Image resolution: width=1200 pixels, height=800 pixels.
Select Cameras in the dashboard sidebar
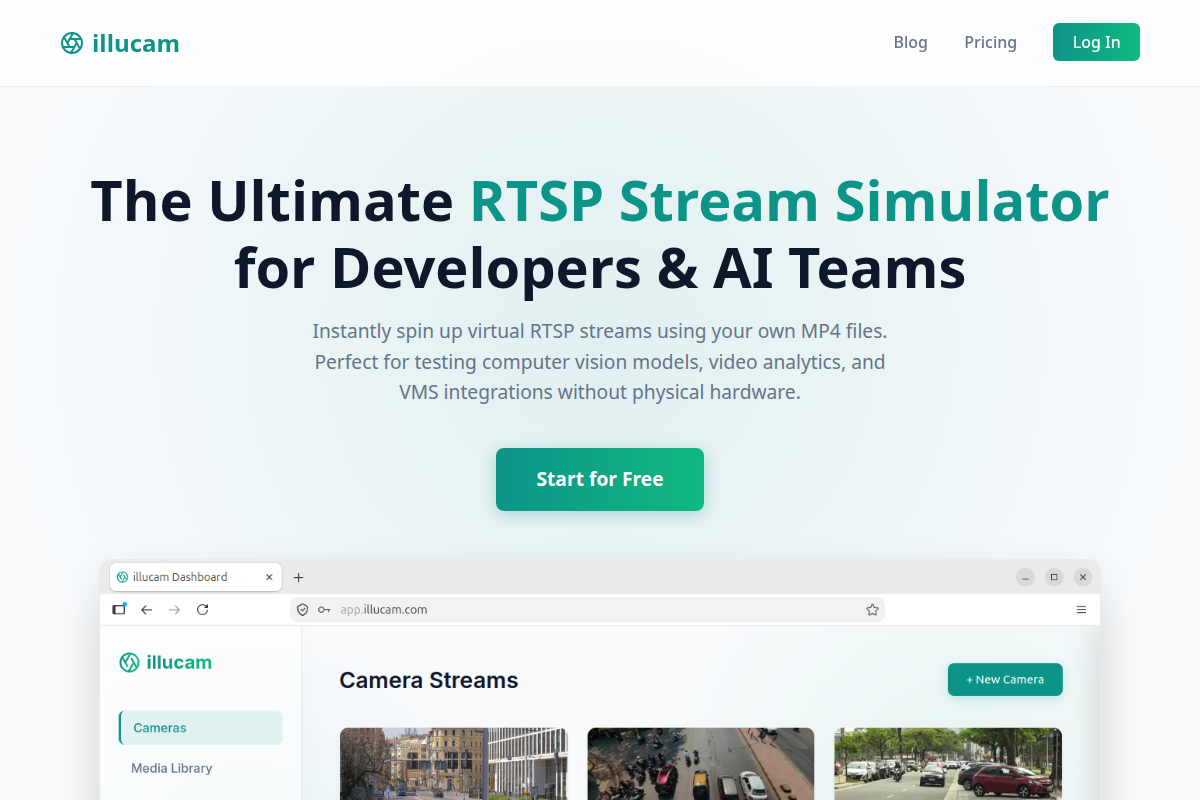(x=200, y=728)
